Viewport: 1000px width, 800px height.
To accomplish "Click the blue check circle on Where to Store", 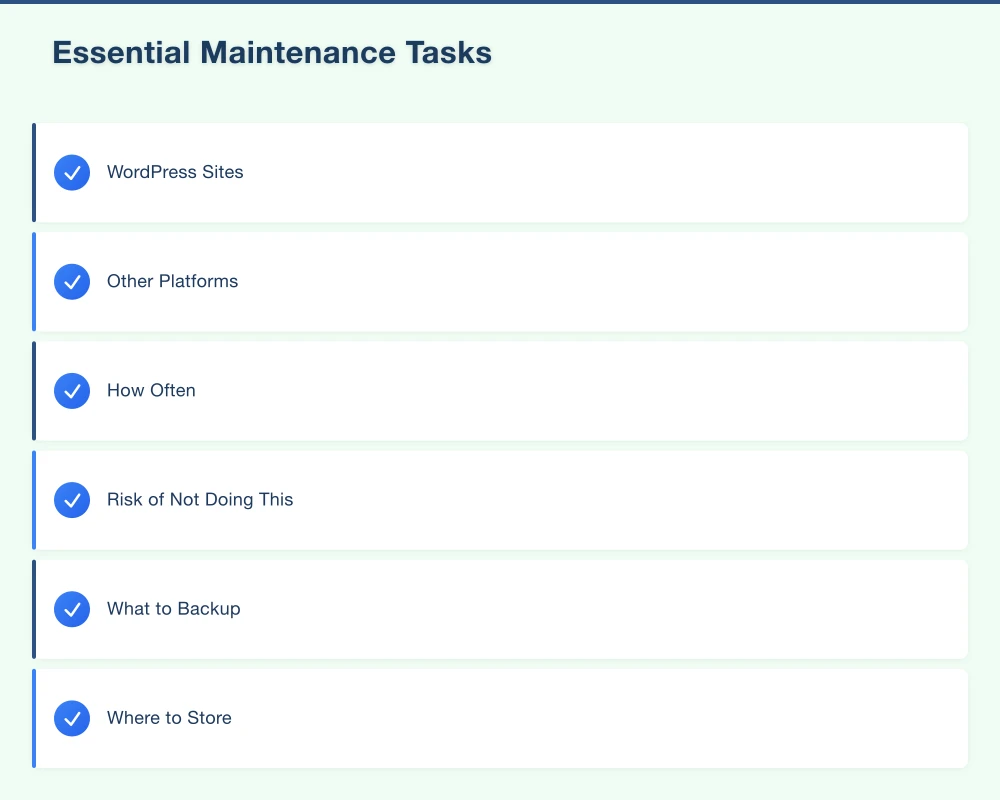I will pyautogui.click(x=71, y=718).
